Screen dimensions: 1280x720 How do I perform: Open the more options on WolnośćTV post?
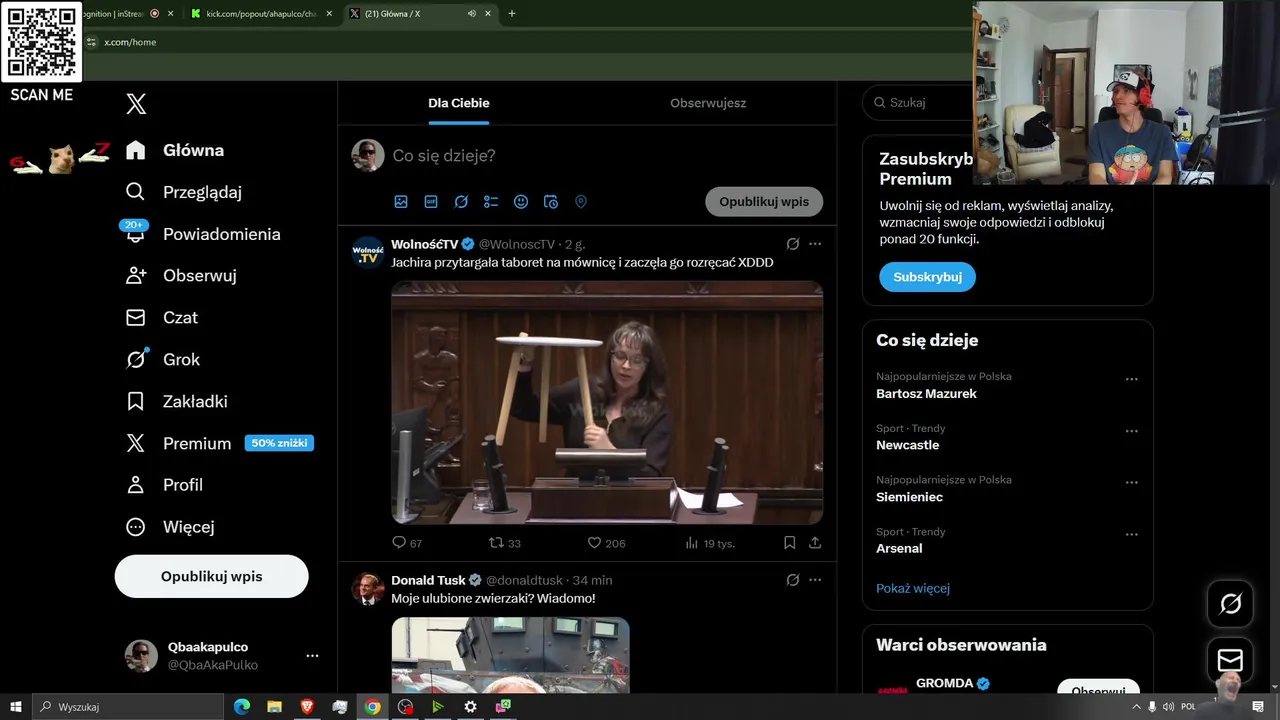click(x=815, y=244)
